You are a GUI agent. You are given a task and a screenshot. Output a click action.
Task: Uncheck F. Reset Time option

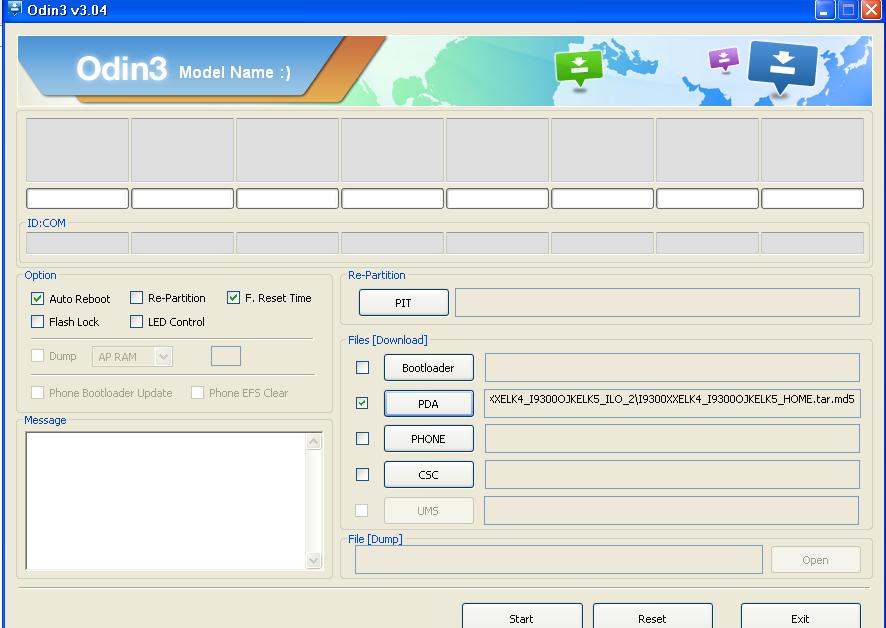click(233, 298)
